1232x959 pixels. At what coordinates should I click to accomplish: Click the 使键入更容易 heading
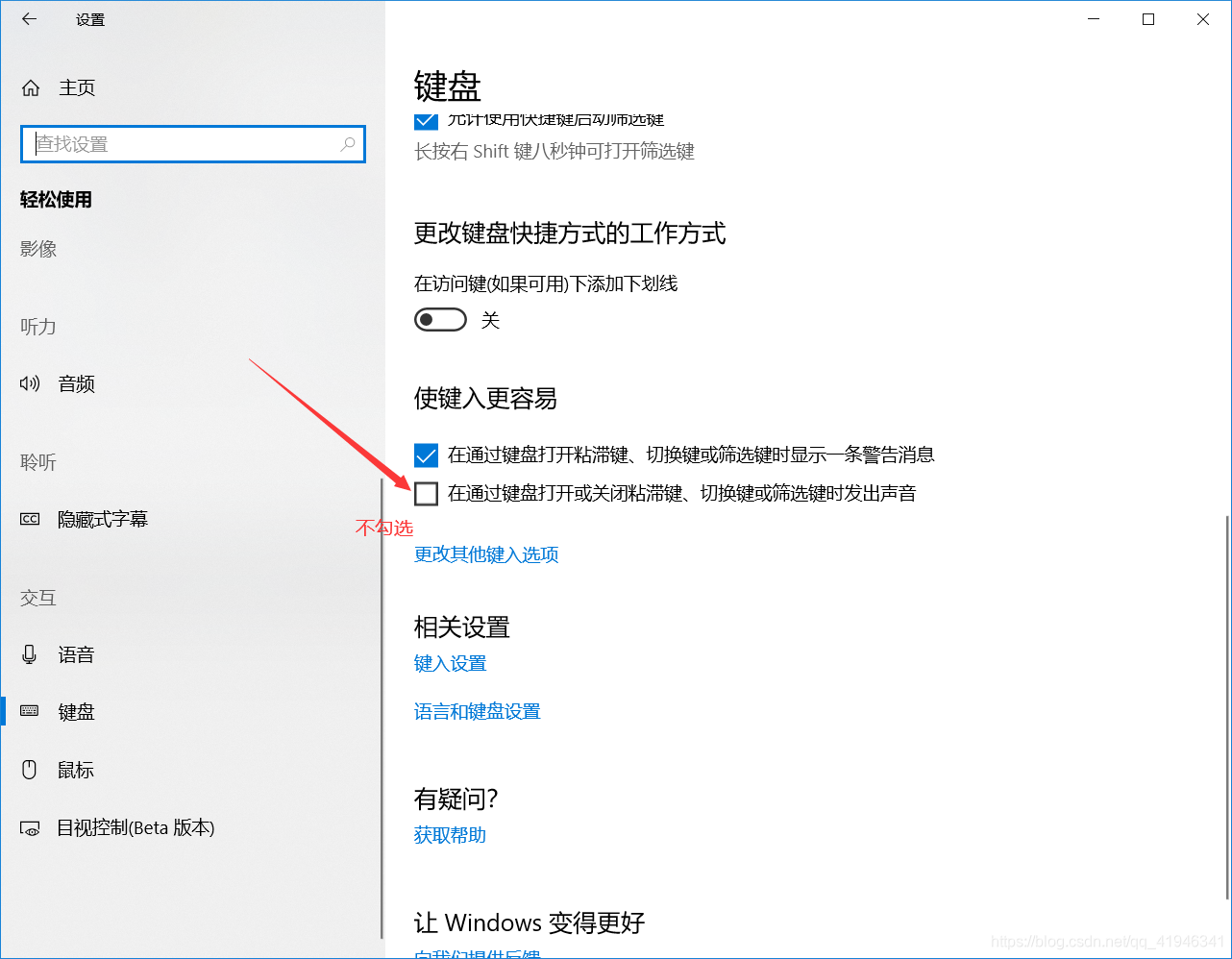485,399
